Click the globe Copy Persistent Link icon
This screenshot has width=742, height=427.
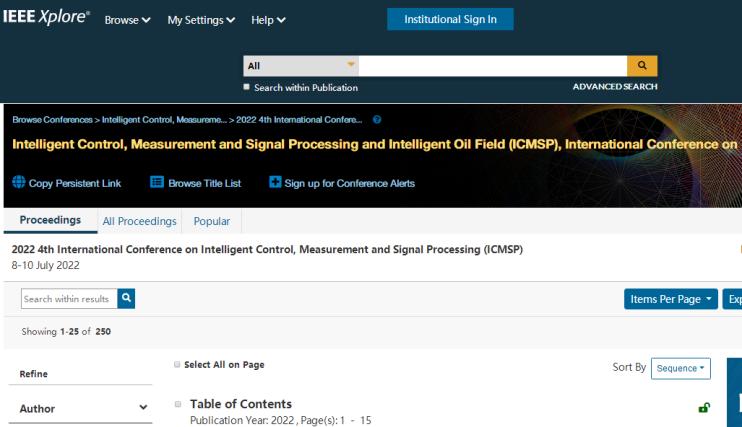click(19, 182)
